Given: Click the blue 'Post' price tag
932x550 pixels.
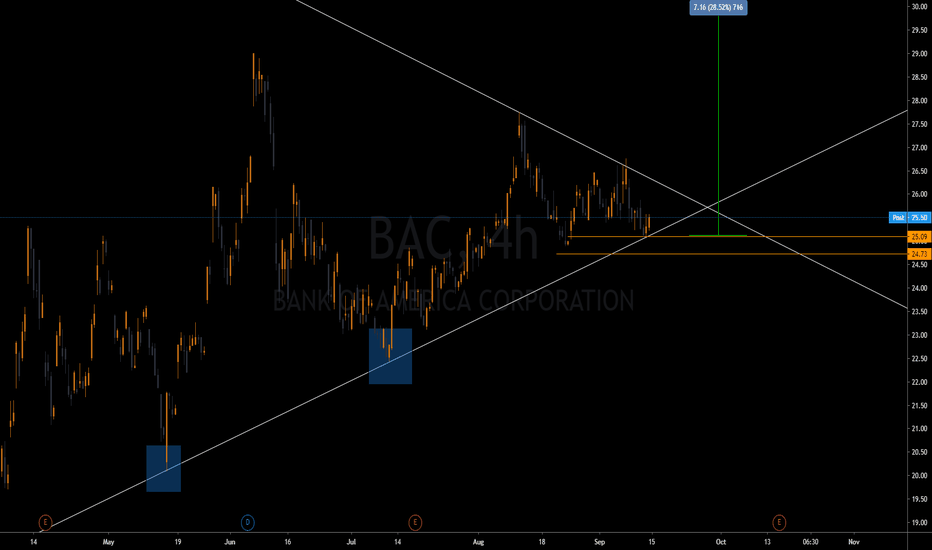Looking at the screenshot, I should [898, 218].
